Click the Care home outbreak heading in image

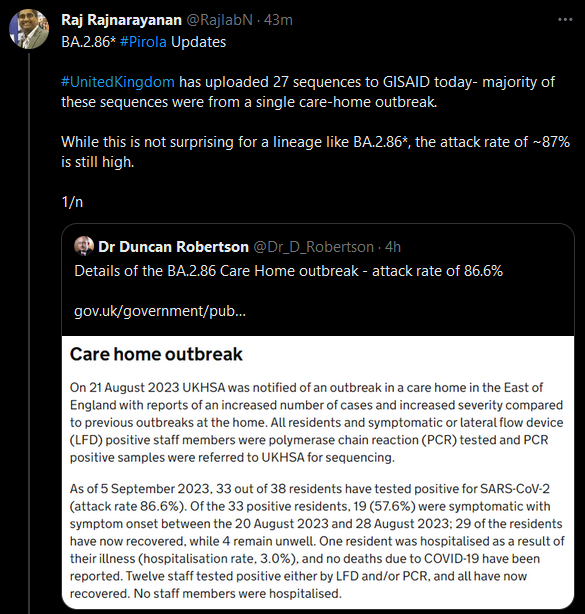pos(156,354)
